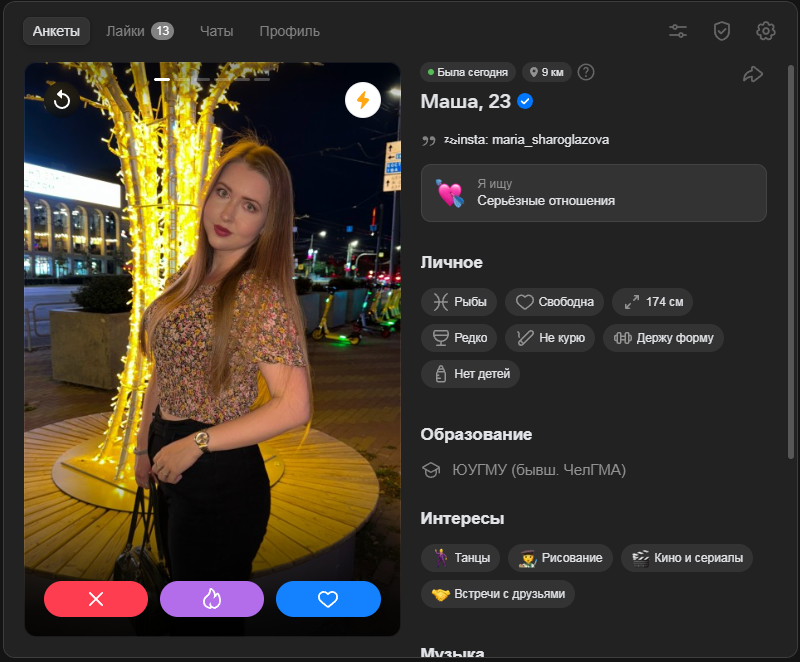Activate the lightning boost button
Viewport: 800px width, 662px height.
pos(363,100)
